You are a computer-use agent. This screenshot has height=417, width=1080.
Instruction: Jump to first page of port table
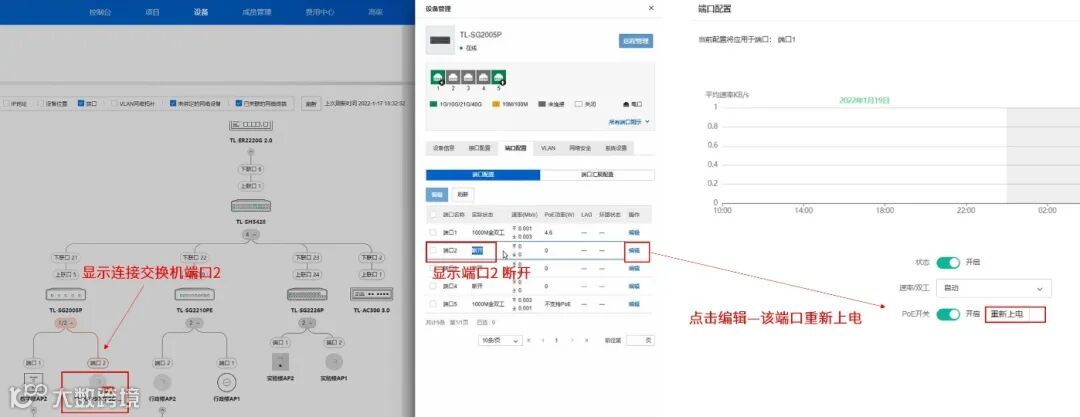coord(528,340)
